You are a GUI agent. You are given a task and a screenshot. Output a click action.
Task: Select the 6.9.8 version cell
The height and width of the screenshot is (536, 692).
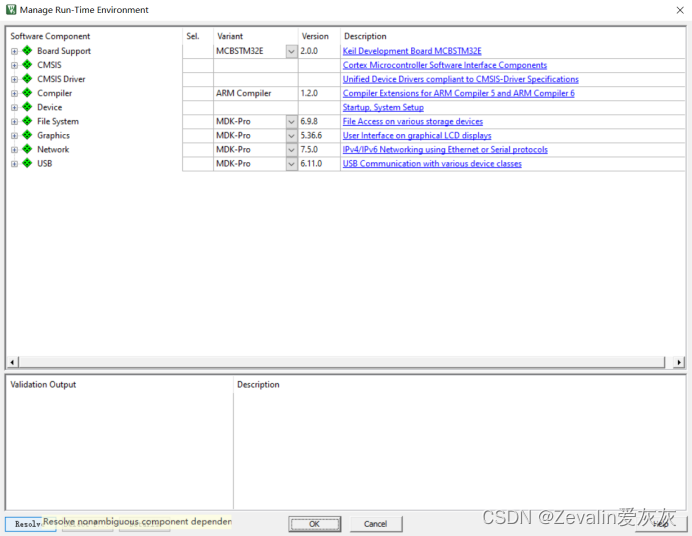(x=319, y=121)
